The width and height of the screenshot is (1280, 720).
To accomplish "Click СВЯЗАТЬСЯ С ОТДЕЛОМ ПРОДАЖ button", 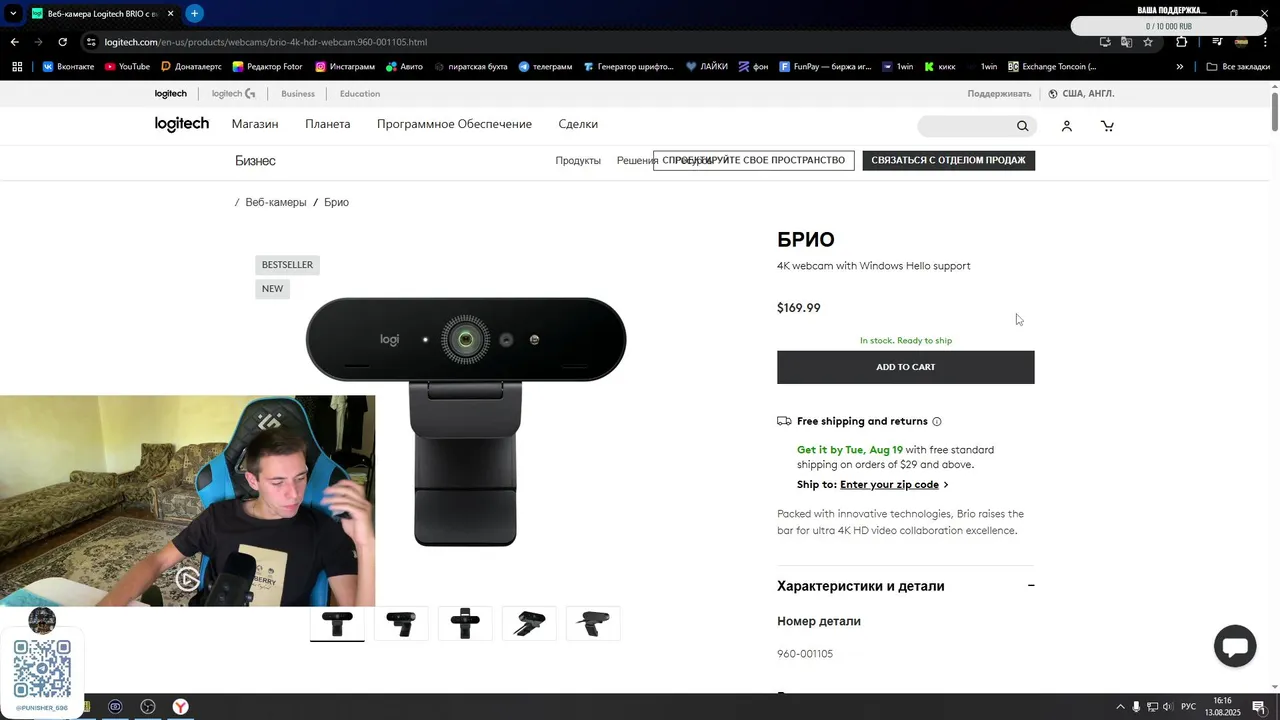I will coord(948,160).
